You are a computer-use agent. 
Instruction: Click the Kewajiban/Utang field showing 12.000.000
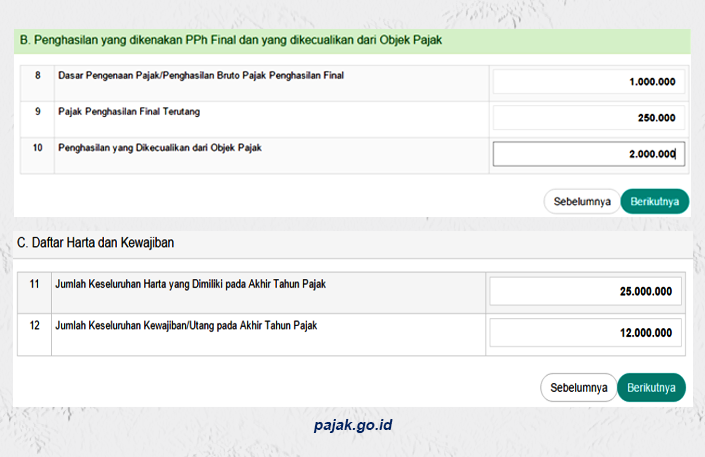point(586,332)
